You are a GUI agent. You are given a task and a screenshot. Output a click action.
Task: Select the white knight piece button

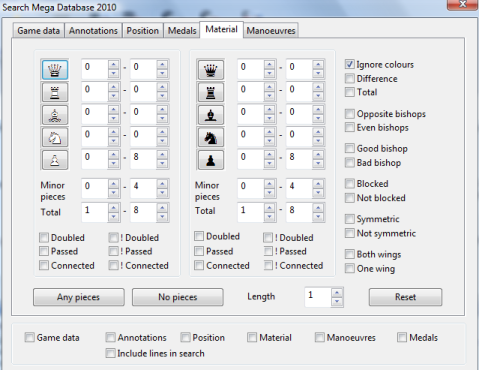pyautogui.click(x=55, y=137)
